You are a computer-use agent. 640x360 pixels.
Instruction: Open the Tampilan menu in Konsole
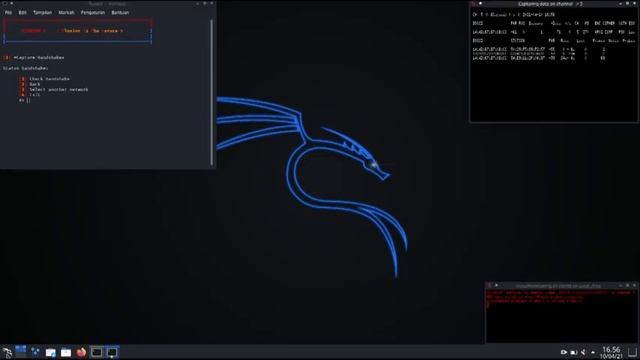tap(42, 13)
